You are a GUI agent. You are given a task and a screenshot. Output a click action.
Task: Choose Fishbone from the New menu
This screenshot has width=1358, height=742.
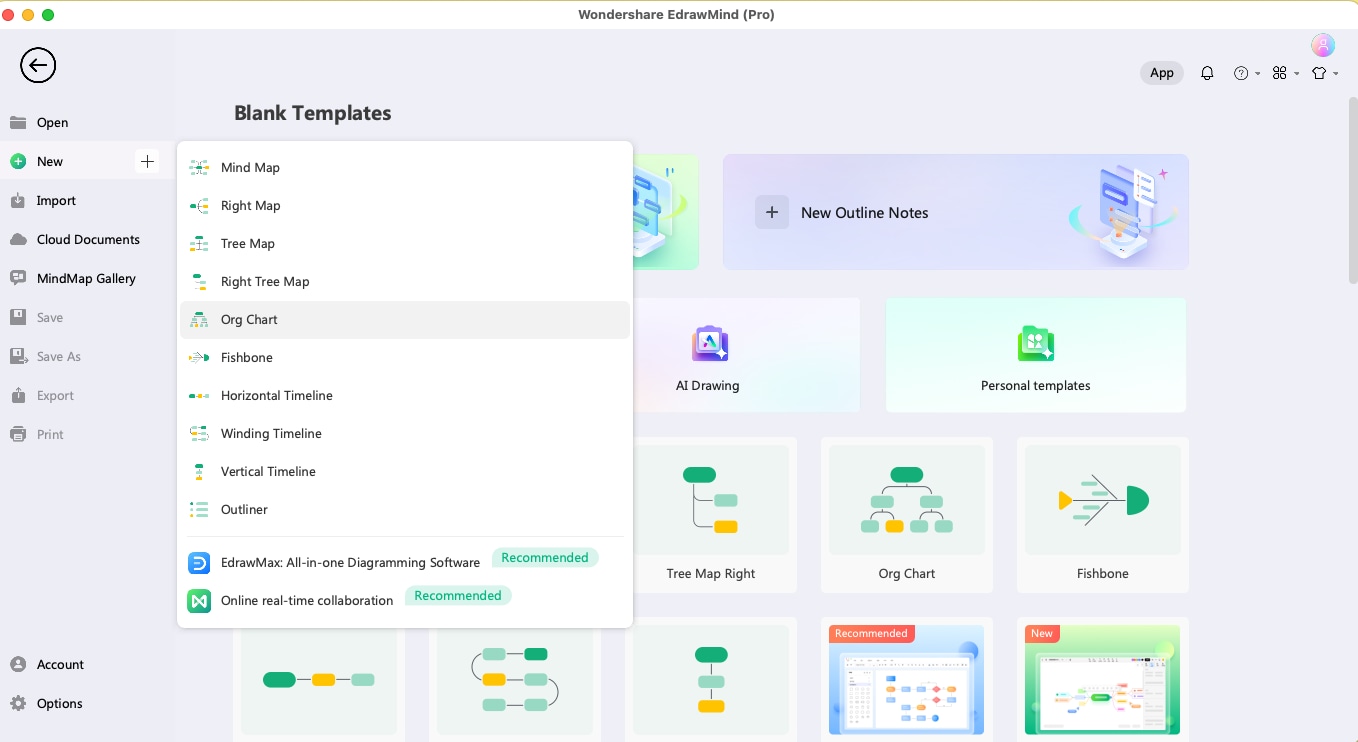coord(405,357)
